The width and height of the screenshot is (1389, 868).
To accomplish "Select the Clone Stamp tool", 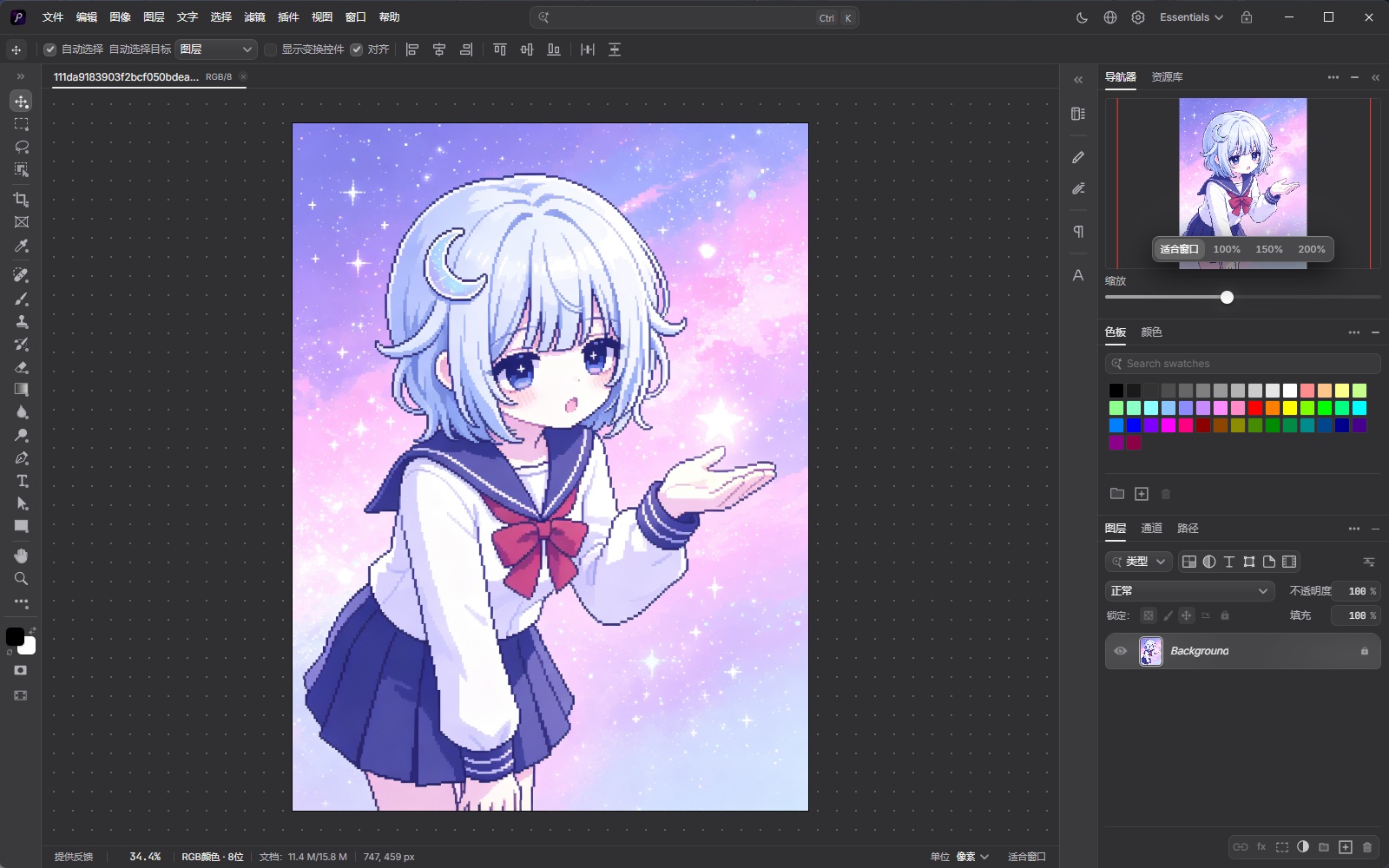I will tap(22, 321).
